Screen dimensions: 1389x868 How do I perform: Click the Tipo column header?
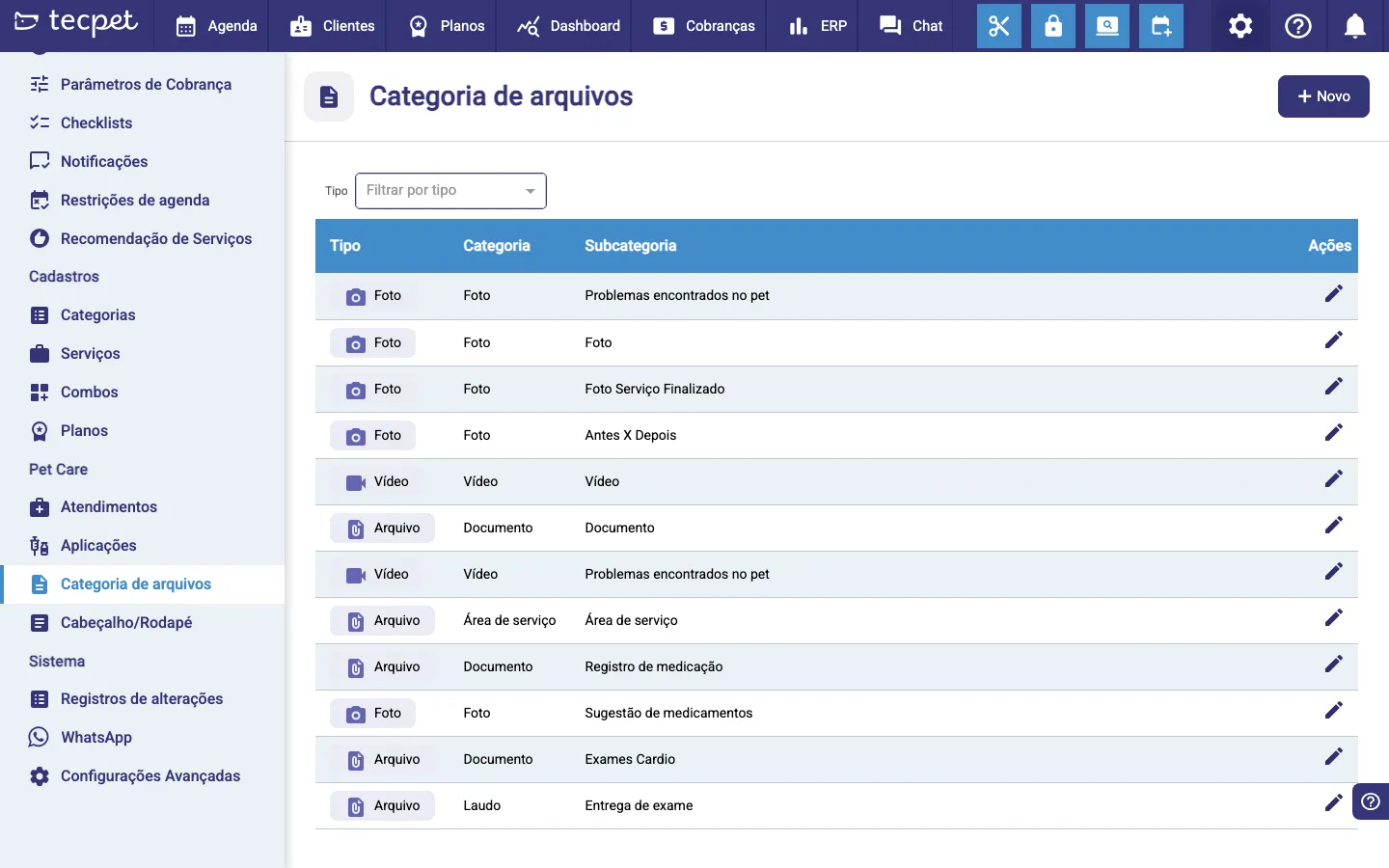[345, 246]
